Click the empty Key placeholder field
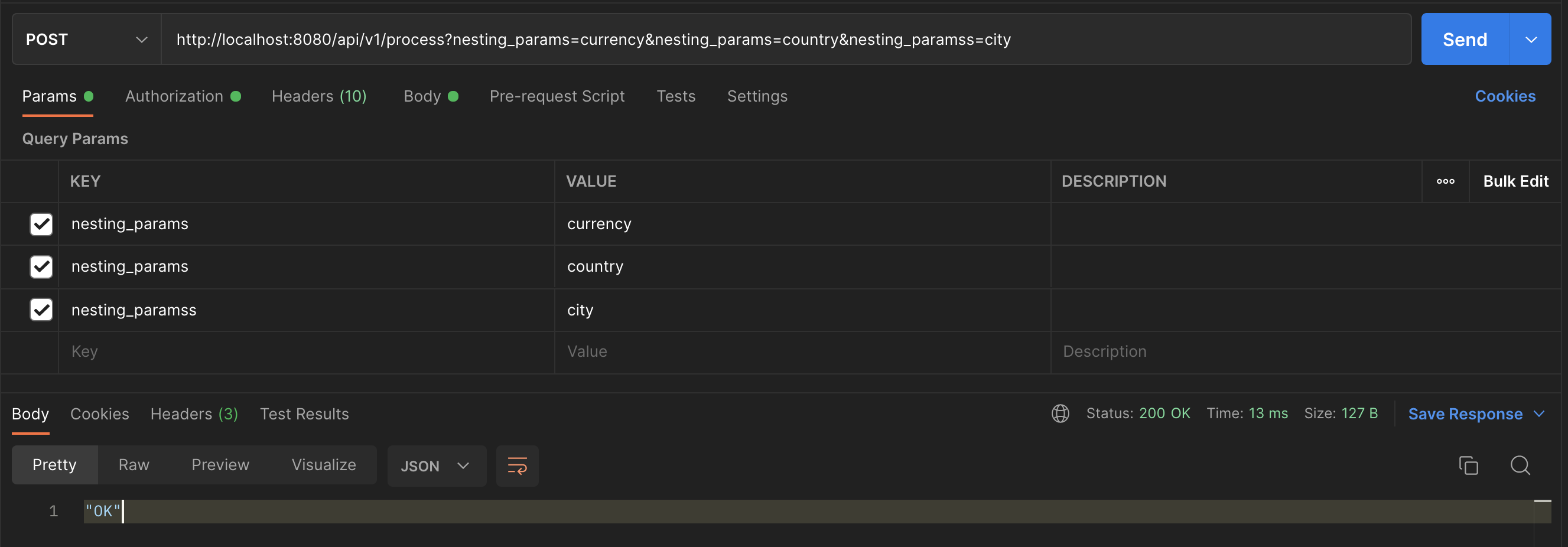The image size is (1568, 547). pyautogui.click(x=306, y=351)
